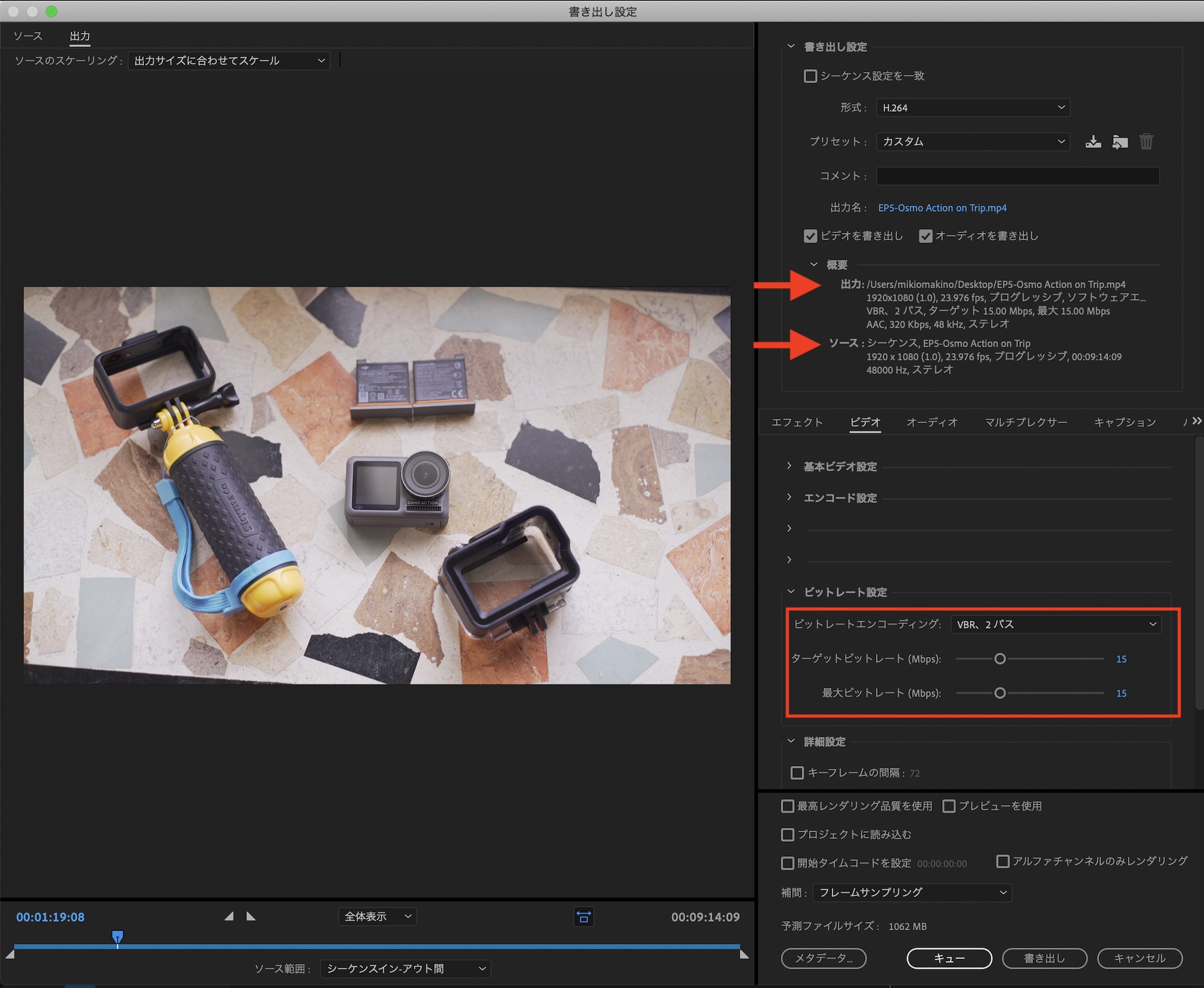Click the set out point triangle icon
The height and width of the screenshot is (988, 1204).
coord(251,916)
